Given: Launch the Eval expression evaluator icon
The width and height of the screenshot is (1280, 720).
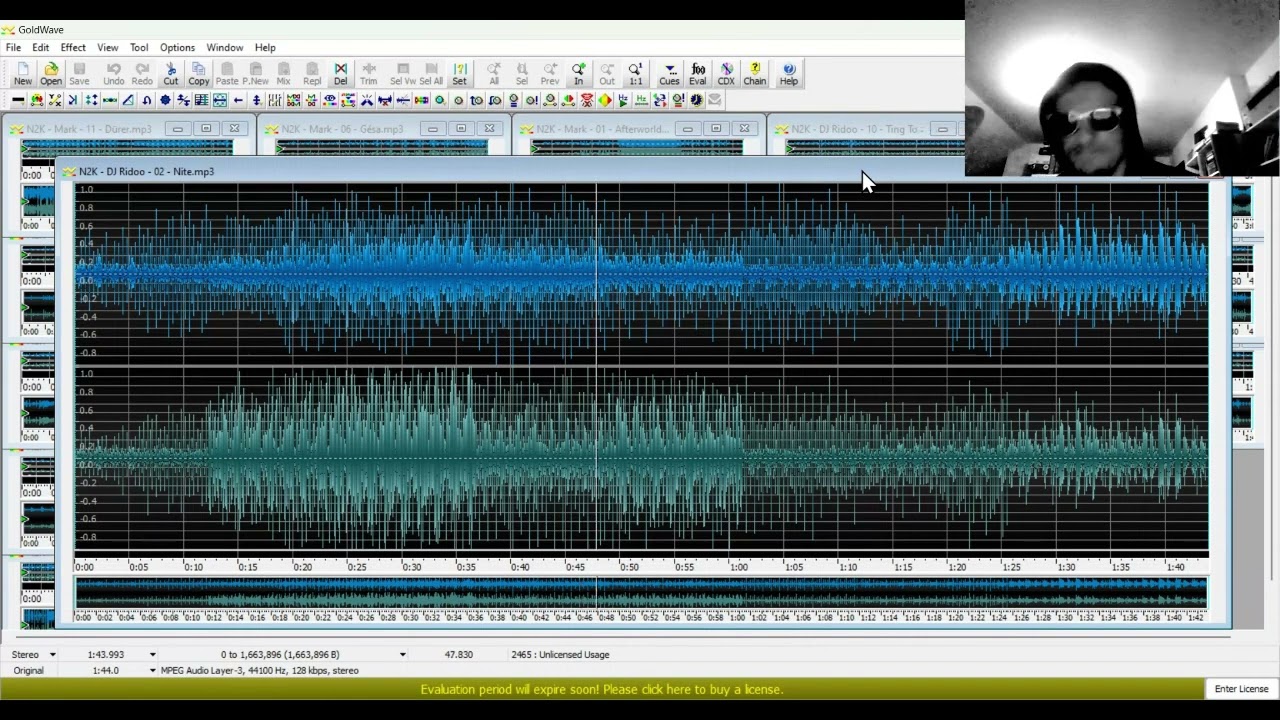Looking at the screenshot, I should pyautogui.click(x=698, y=73).
